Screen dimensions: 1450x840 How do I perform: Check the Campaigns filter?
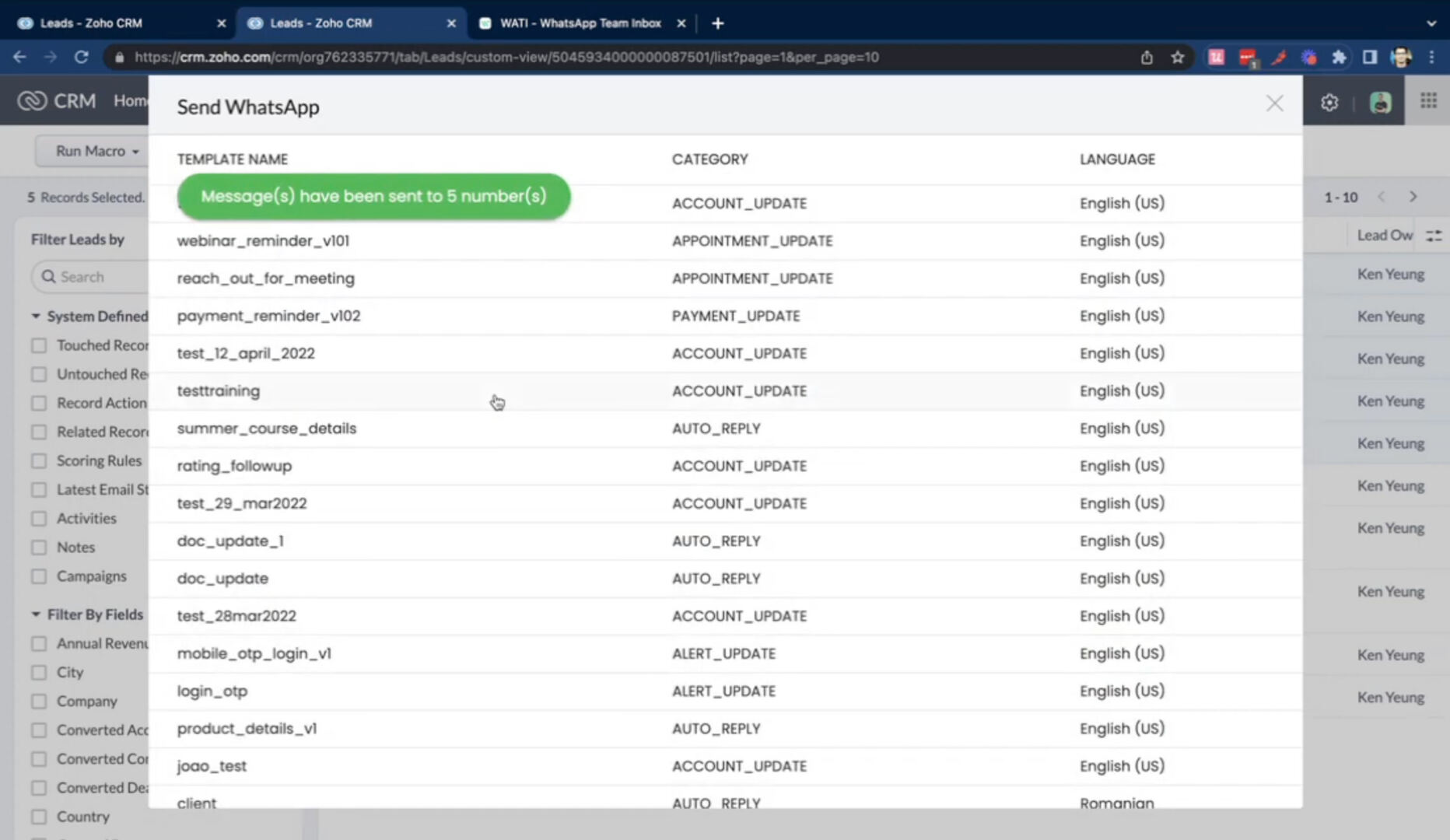39,576
